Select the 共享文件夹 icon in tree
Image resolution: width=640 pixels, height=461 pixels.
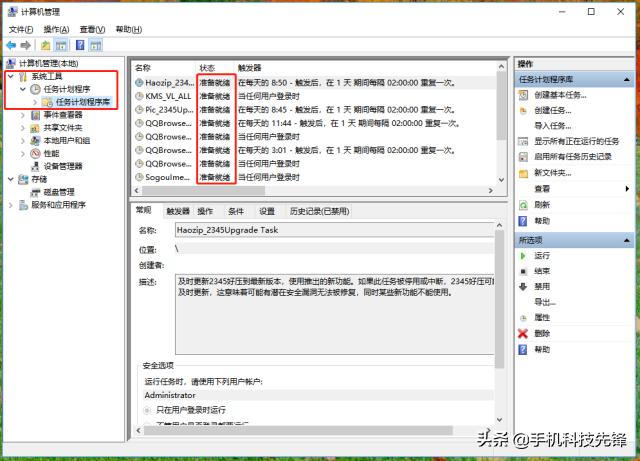36,128
